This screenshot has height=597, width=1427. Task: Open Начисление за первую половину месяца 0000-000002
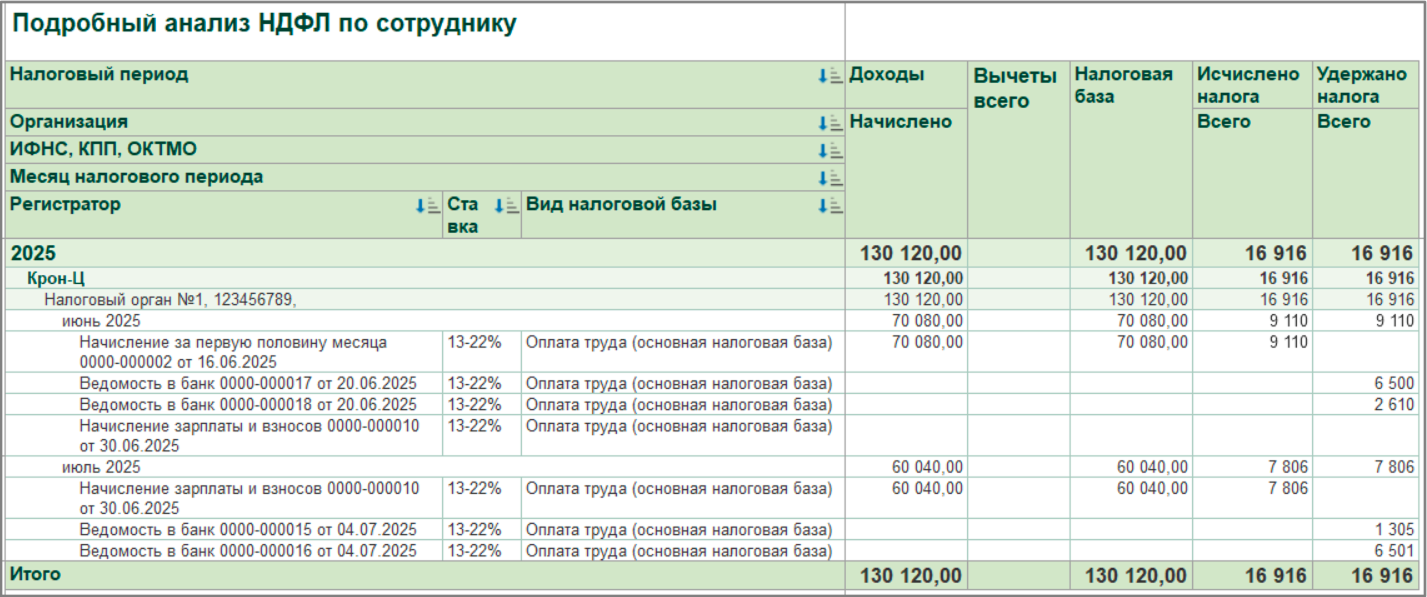coord(233,352)
